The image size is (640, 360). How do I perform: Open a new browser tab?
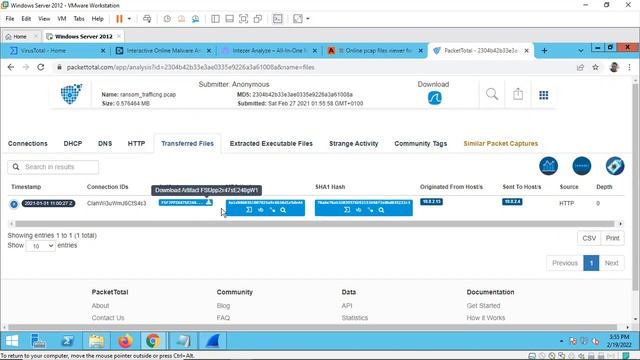[544, 51]
